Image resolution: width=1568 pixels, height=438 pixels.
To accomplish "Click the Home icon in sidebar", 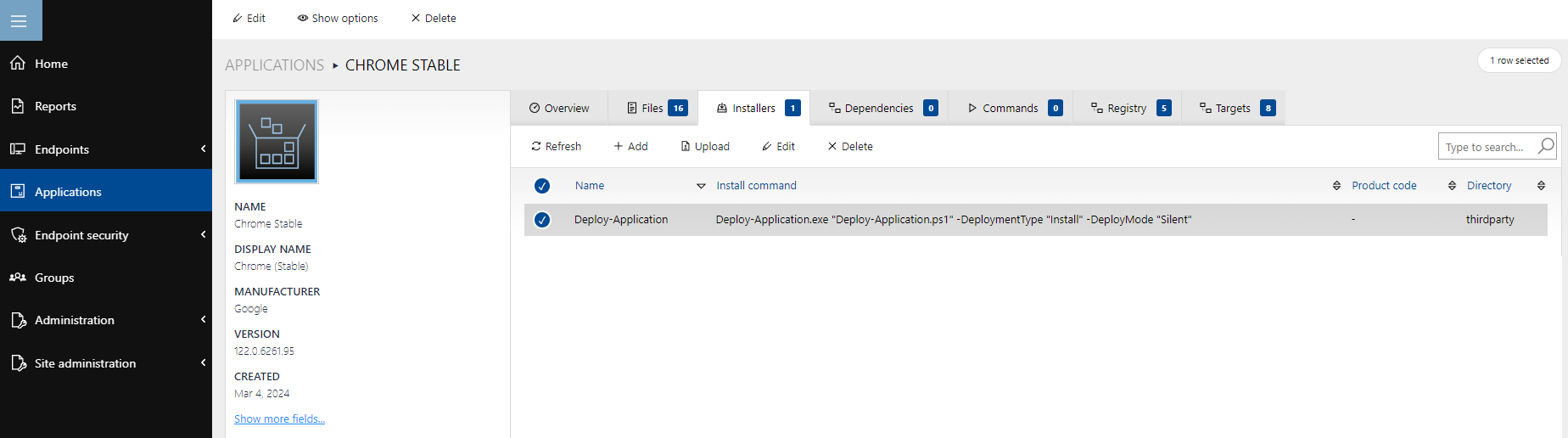I will (18, 63).
